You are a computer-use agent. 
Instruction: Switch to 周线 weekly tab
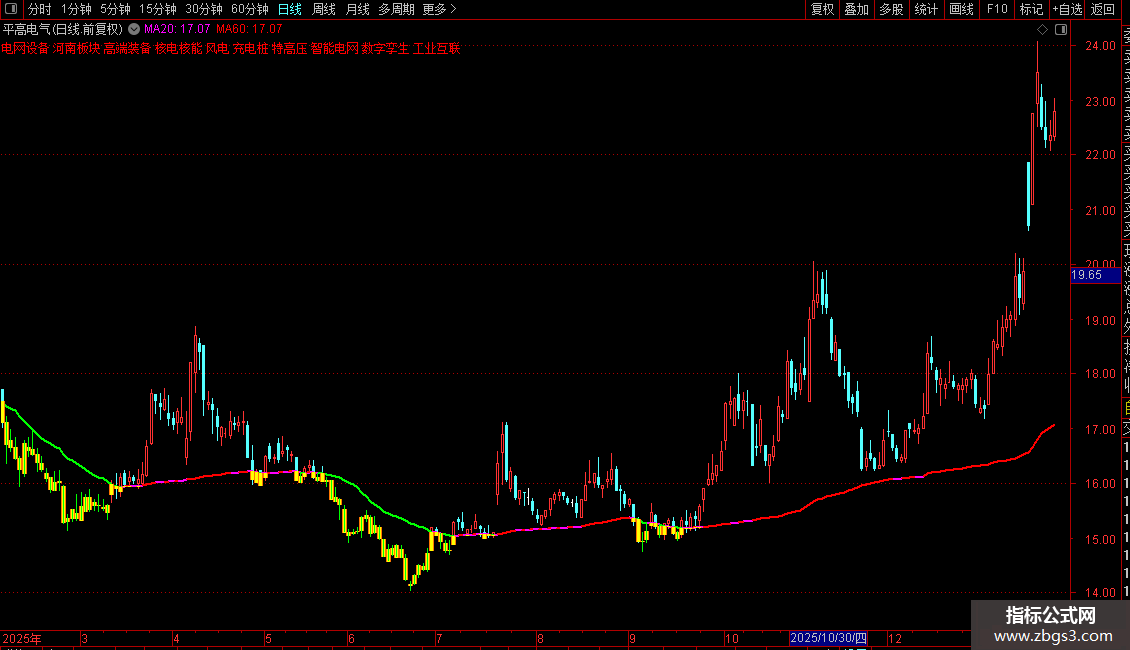324,9
